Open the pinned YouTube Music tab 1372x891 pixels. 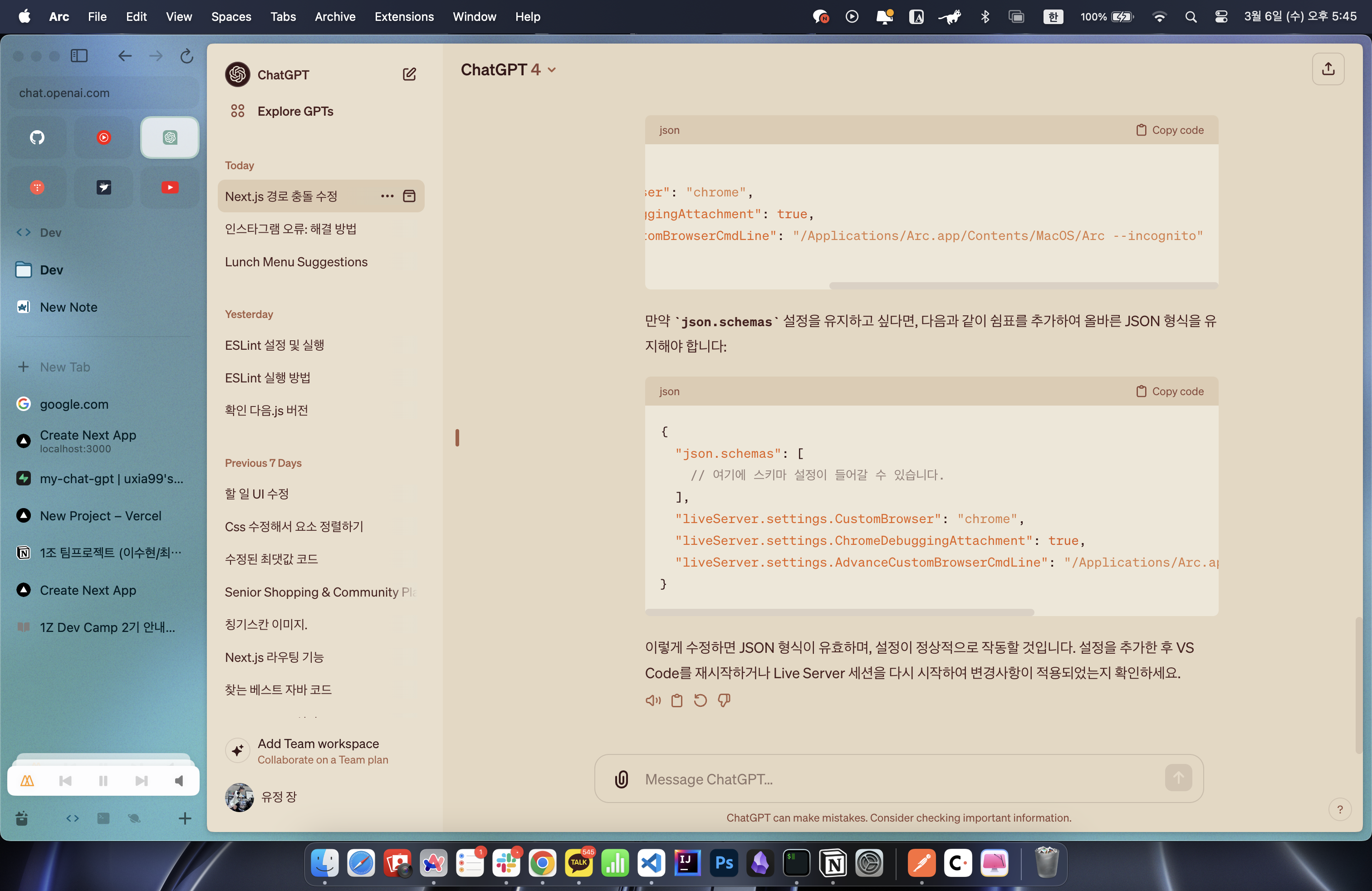[104, 137]
